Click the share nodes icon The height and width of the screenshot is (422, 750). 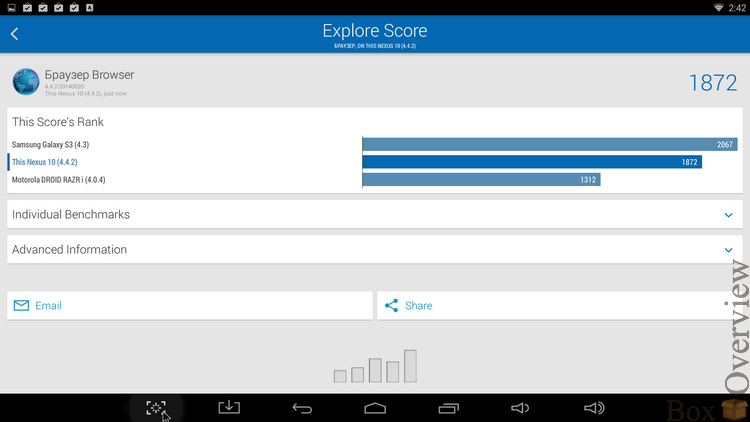coord(391,305)
